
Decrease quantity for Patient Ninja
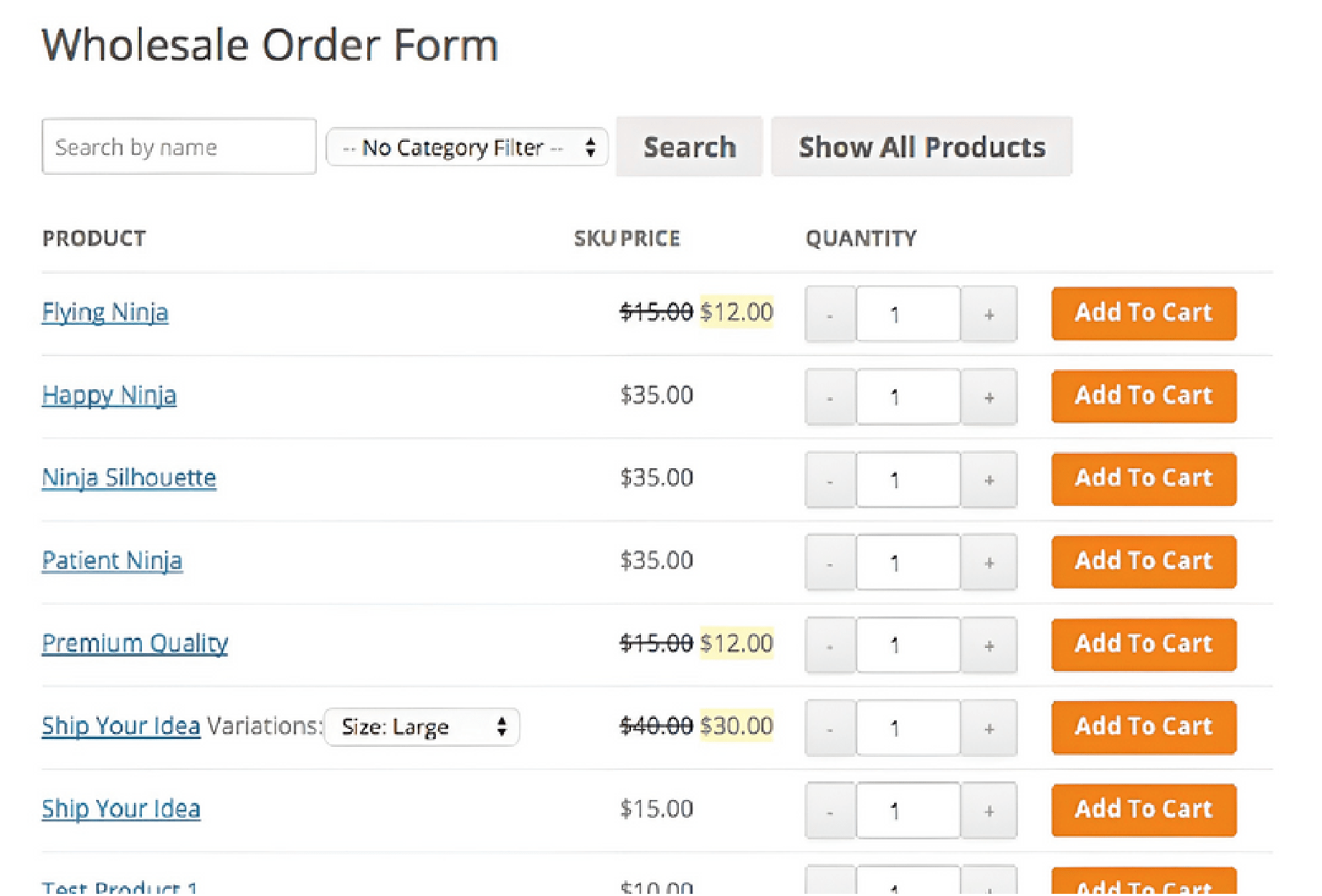coord(829,563)
